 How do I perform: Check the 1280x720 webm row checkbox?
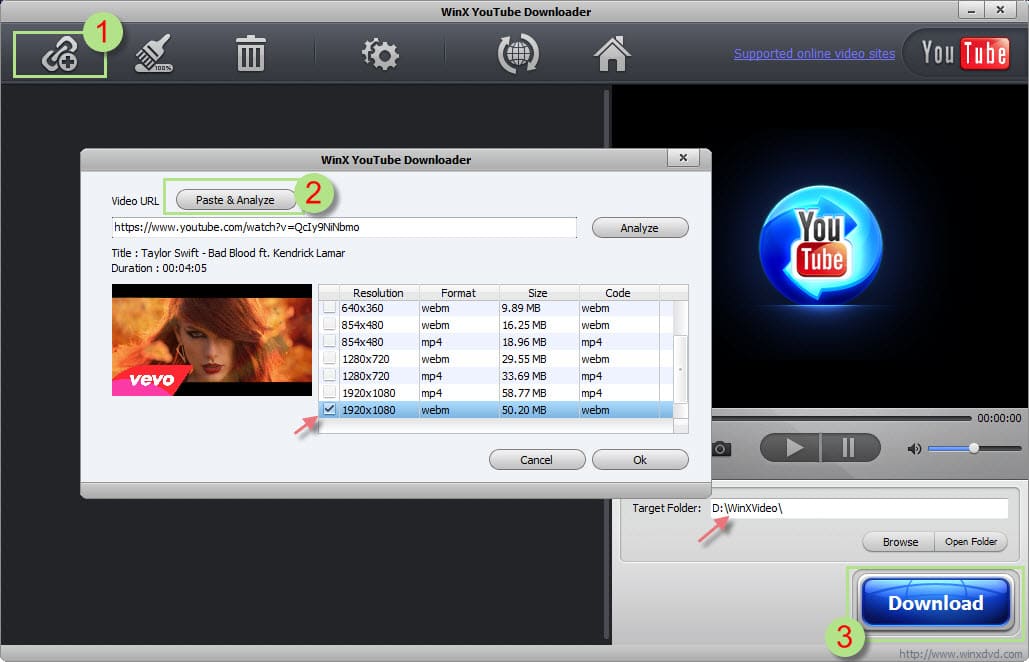tap(329, 359)
